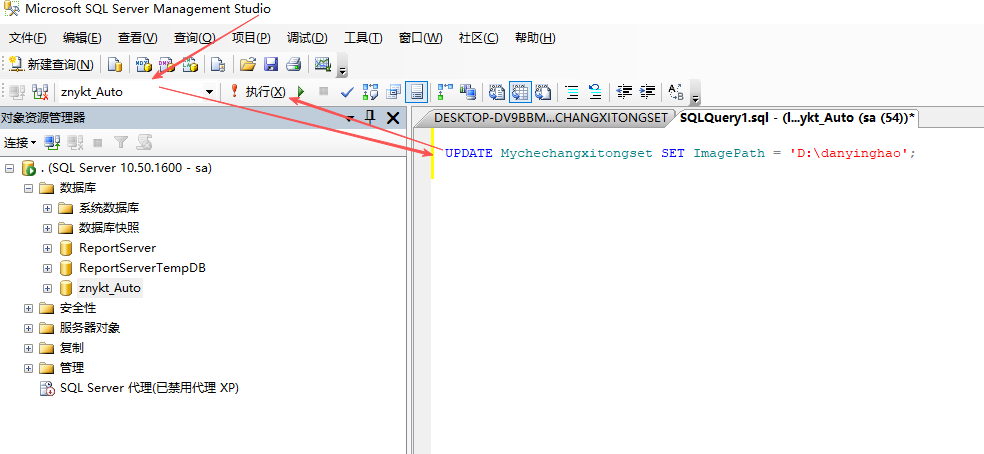Open the Edit (编辑) menu
The height and width of the screenshot is (454, 984).
[82, 38]
